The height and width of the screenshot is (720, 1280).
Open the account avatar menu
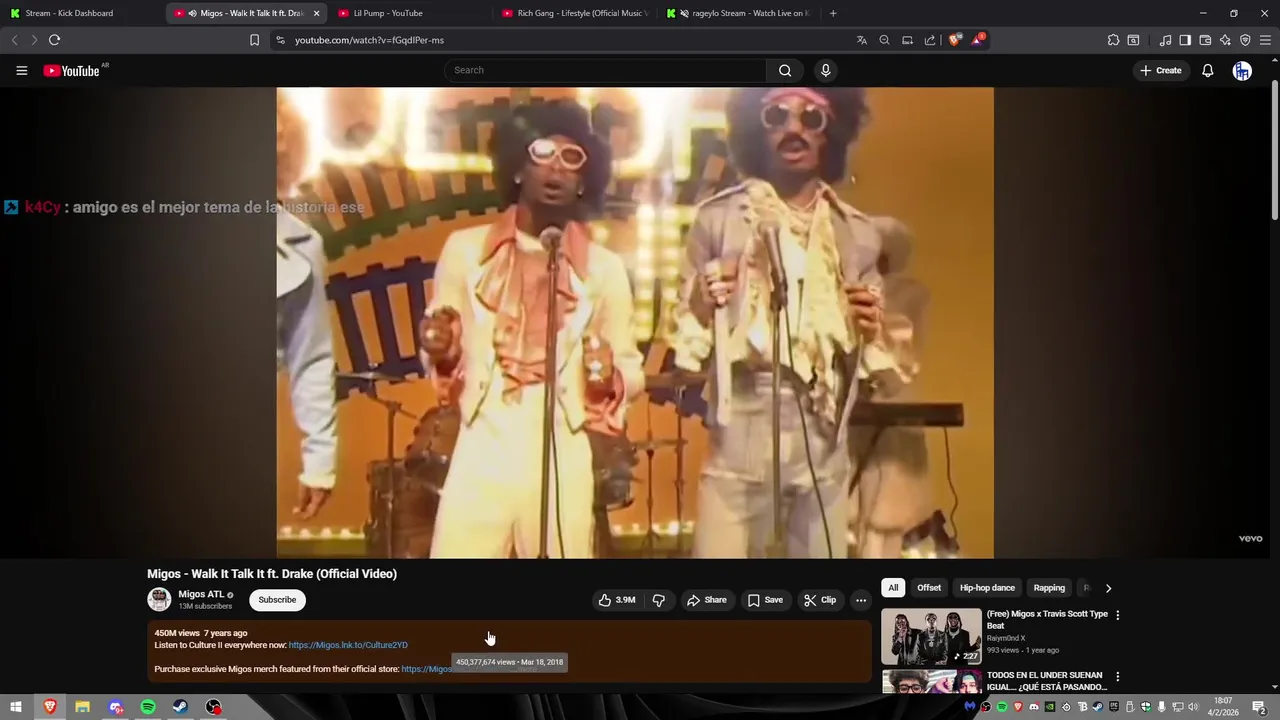pos(1242,70)
